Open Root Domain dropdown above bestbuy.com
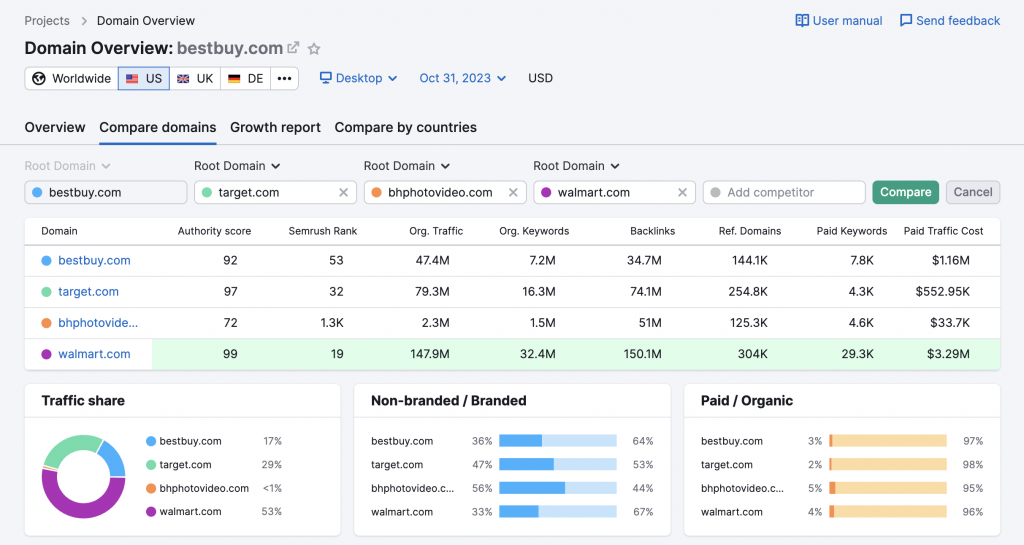This screenshot has width=1024, height=545. pos(67,166)
